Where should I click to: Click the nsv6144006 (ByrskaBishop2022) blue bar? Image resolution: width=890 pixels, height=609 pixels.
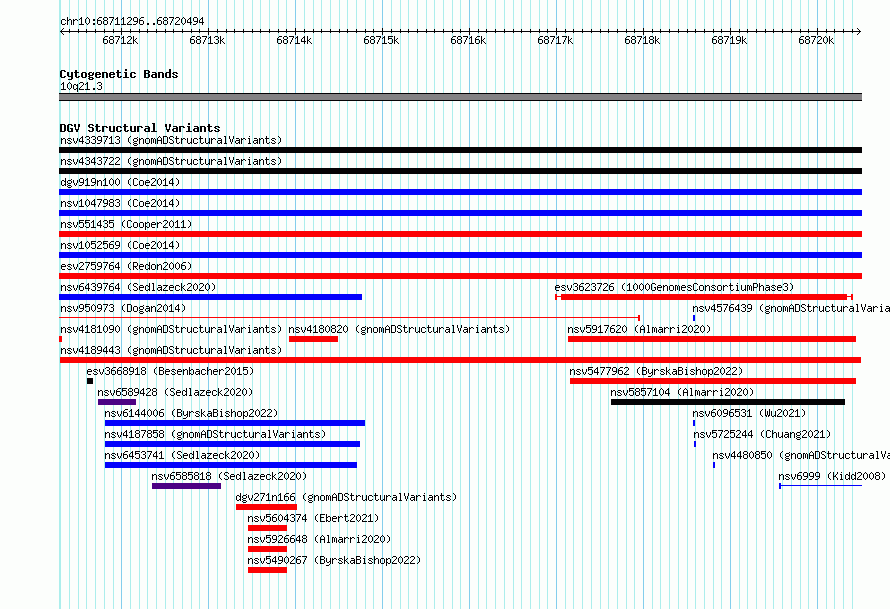click(x=235, y=423)
